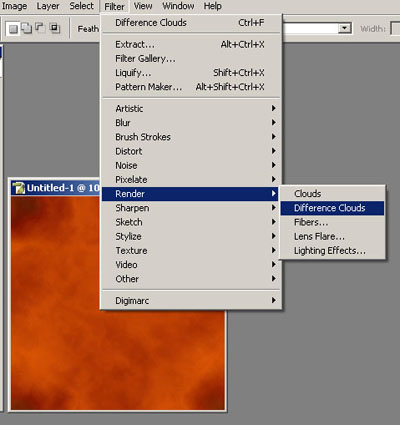This screenshot has width=400, height=425.
Task: Expand the Blur filter submenu
Action: click(191, 123)
